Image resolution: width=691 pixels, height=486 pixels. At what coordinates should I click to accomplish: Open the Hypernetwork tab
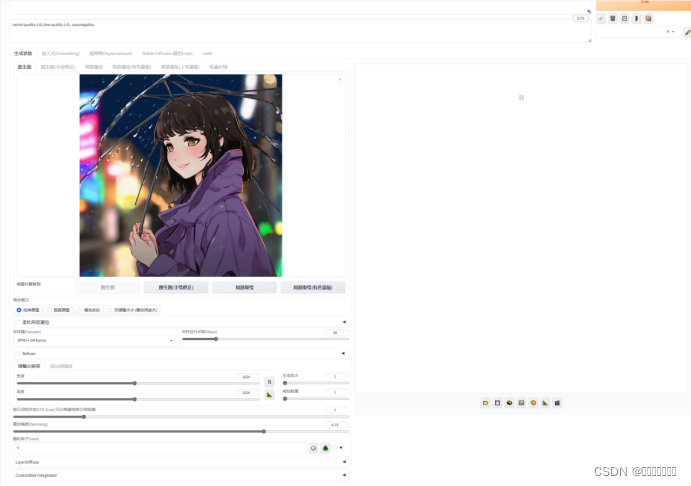pyautogui.click(x=111, y=54)
